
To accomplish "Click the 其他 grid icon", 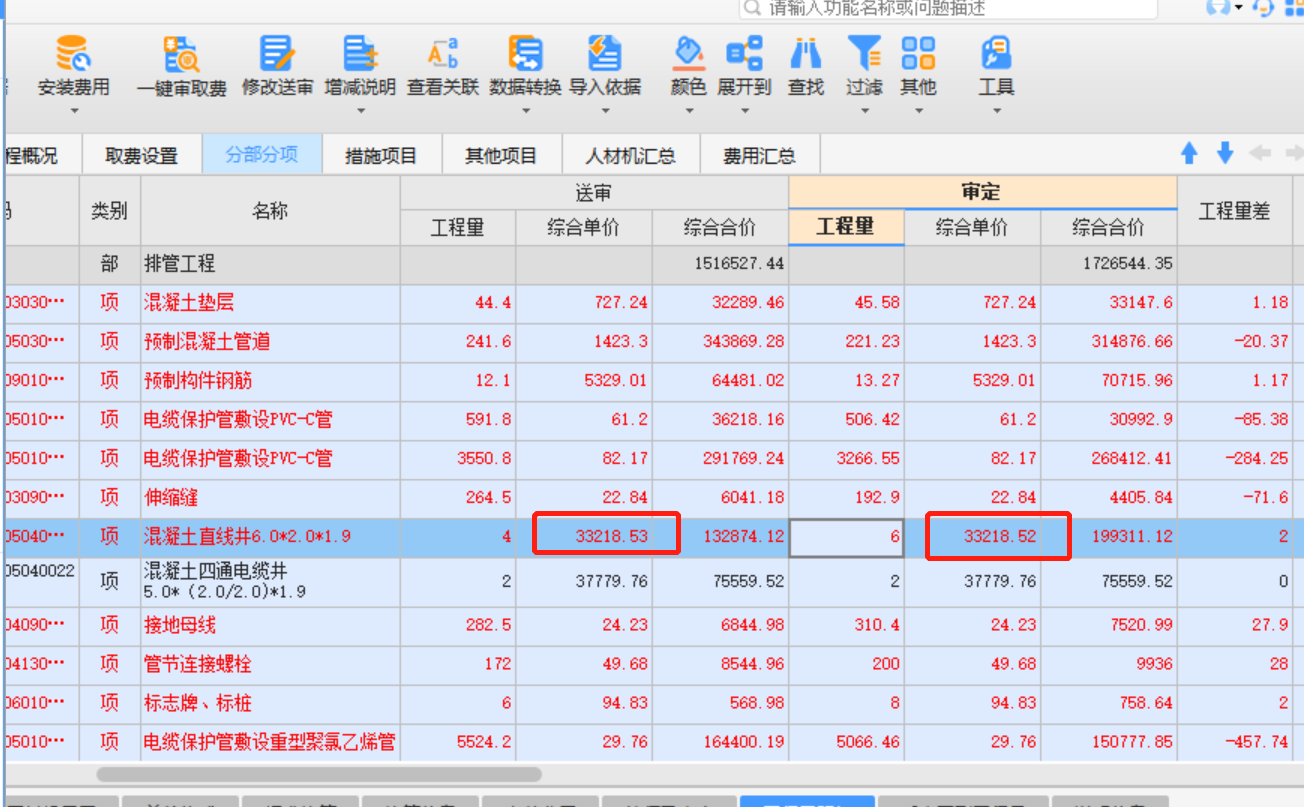I will click(x=918, y=52).
